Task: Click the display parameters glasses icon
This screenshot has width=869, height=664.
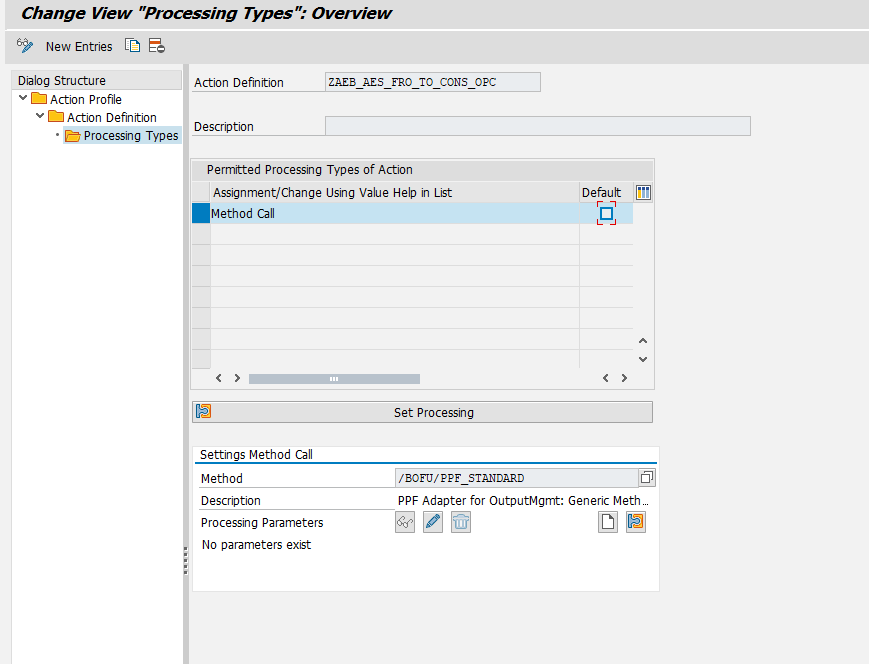Action: 405,522
